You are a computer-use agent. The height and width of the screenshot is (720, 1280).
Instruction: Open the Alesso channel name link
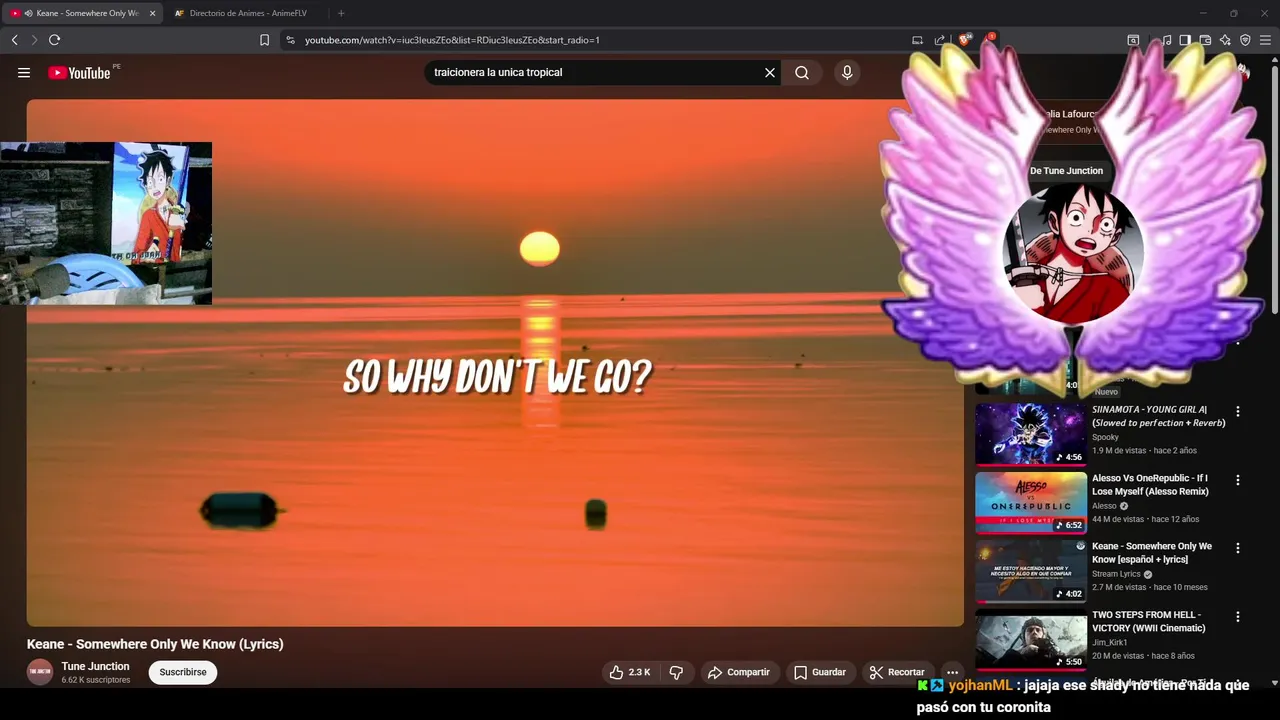tap(1104, 506)
